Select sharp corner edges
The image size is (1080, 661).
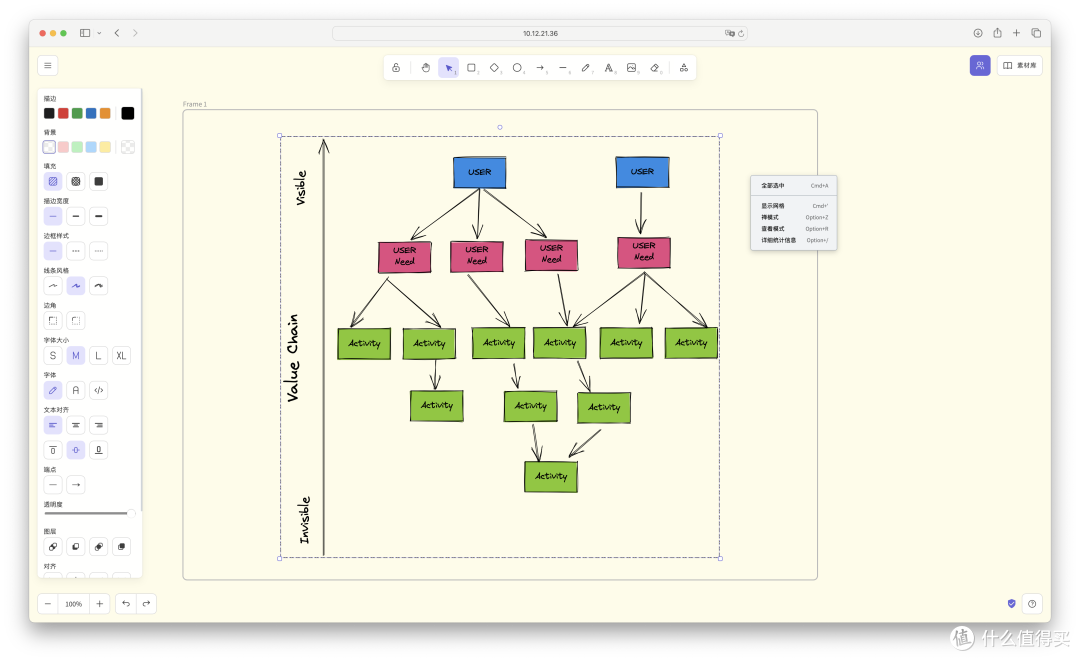[53, 320]
